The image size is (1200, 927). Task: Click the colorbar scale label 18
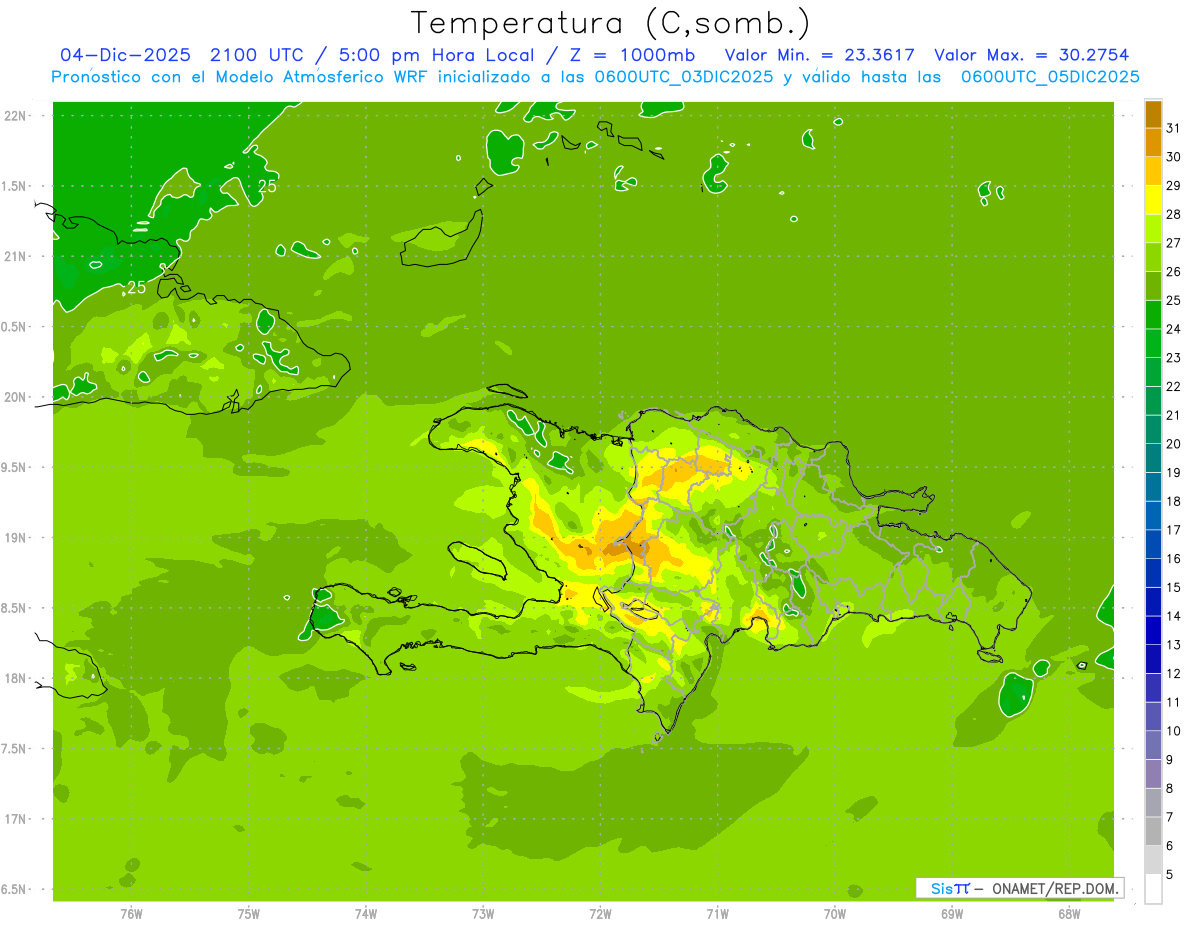[x=1173, y=501]
